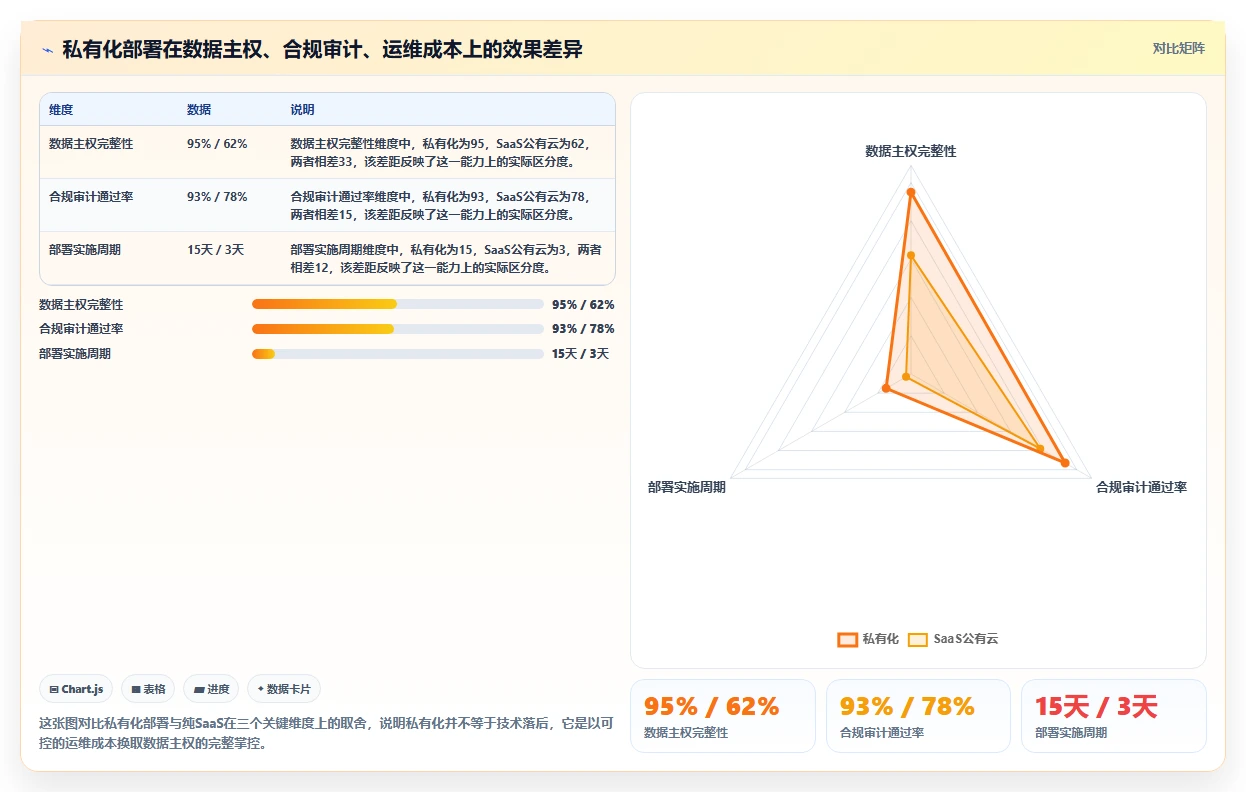Click the description mentioning 相差12
Viewport: 1246px width, 792px height.
[446, 258]
